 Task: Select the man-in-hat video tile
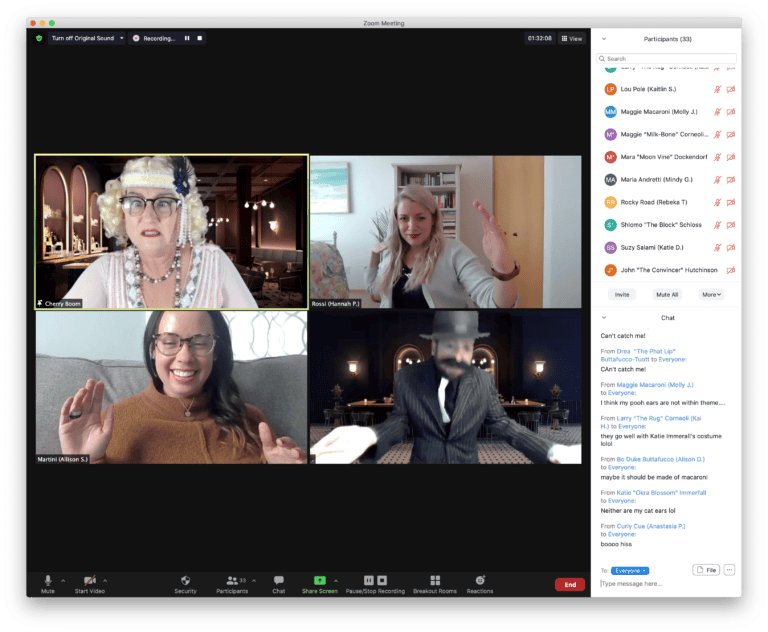446,387
